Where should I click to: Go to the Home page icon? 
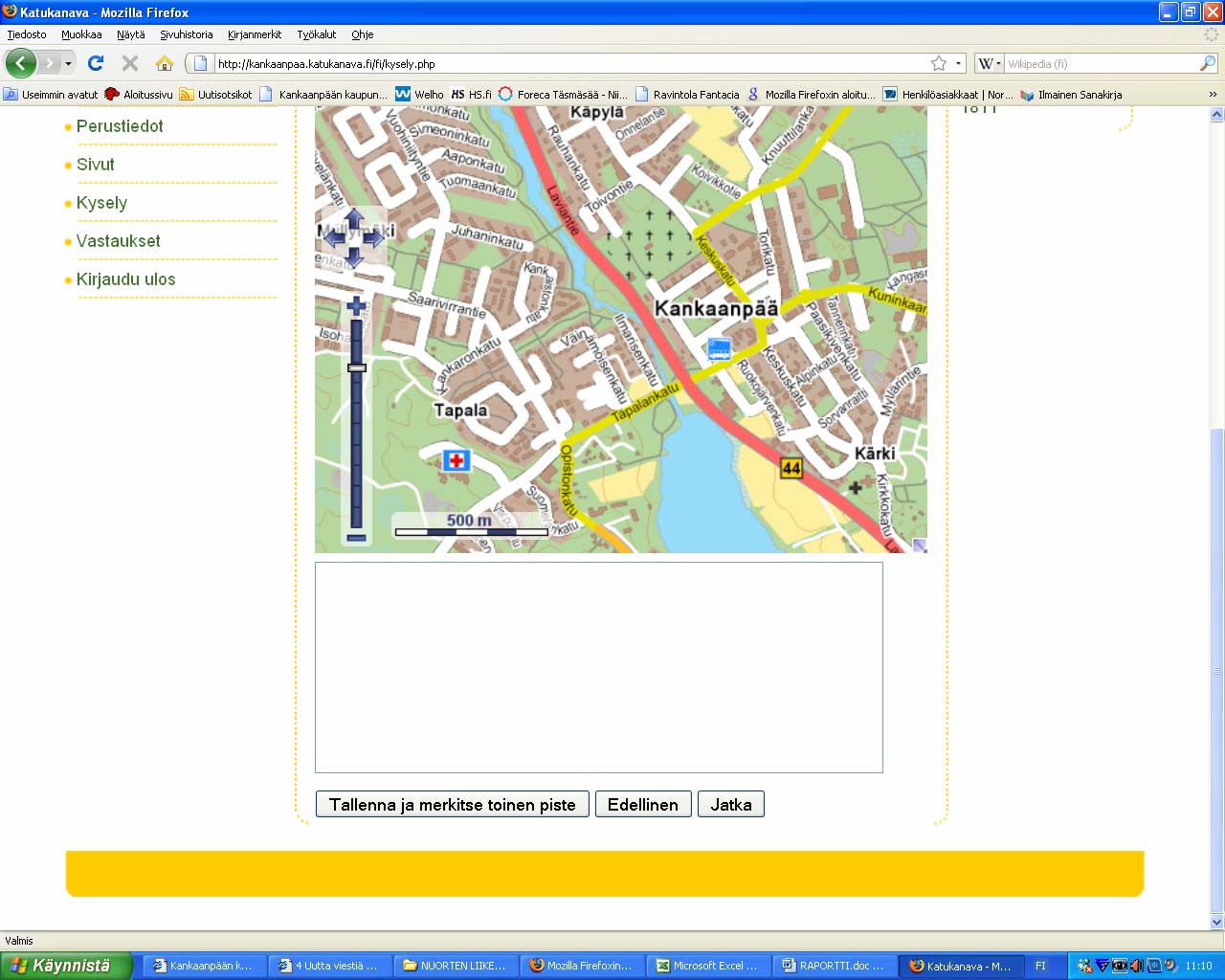(165, 63)
